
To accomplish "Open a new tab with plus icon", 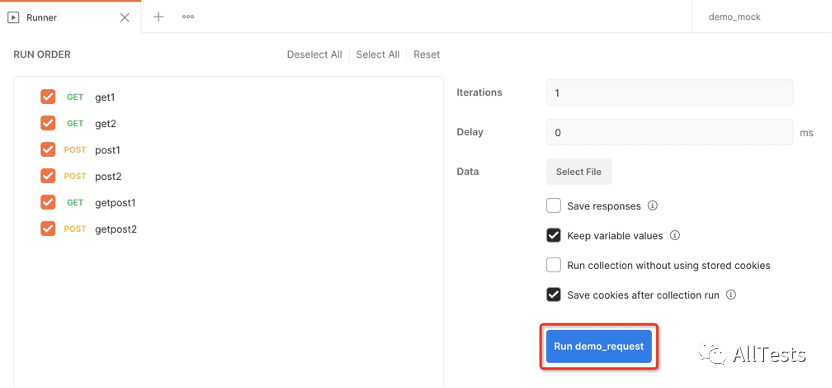I will click(x=158, y=17).
